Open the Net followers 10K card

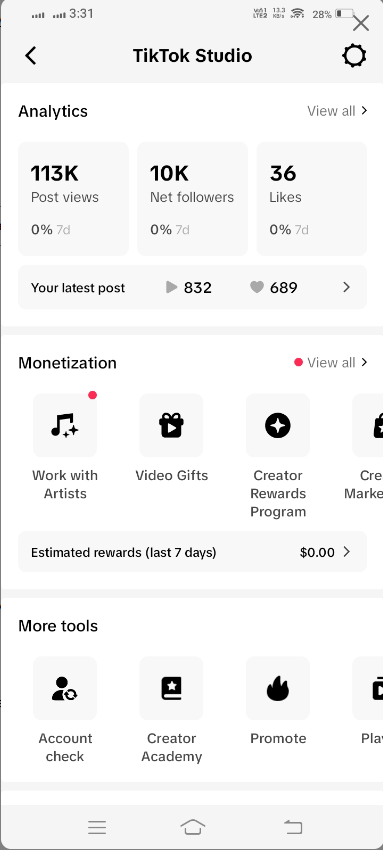tap(192, 198)
